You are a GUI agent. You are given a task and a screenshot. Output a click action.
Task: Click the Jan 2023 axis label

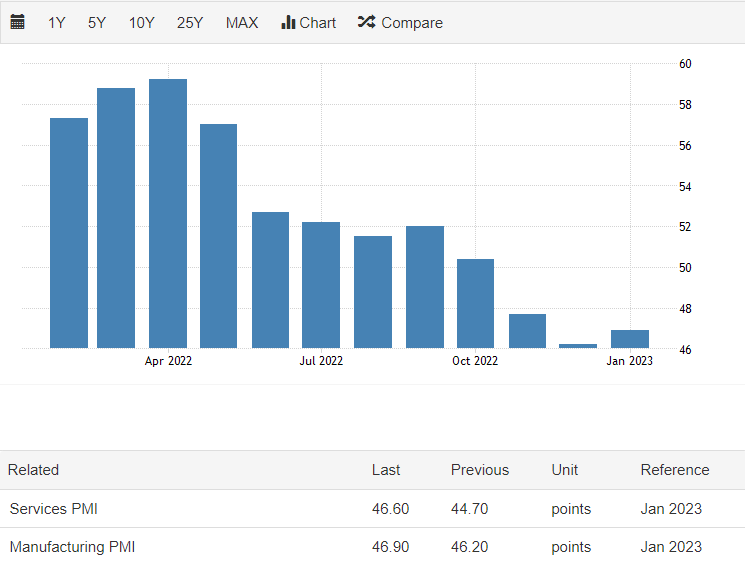630,361
